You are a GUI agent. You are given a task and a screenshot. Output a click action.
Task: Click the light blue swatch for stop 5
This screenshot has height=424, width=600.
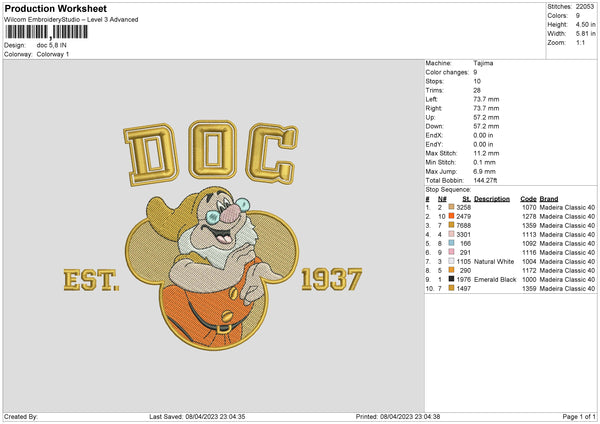[451, 243]
